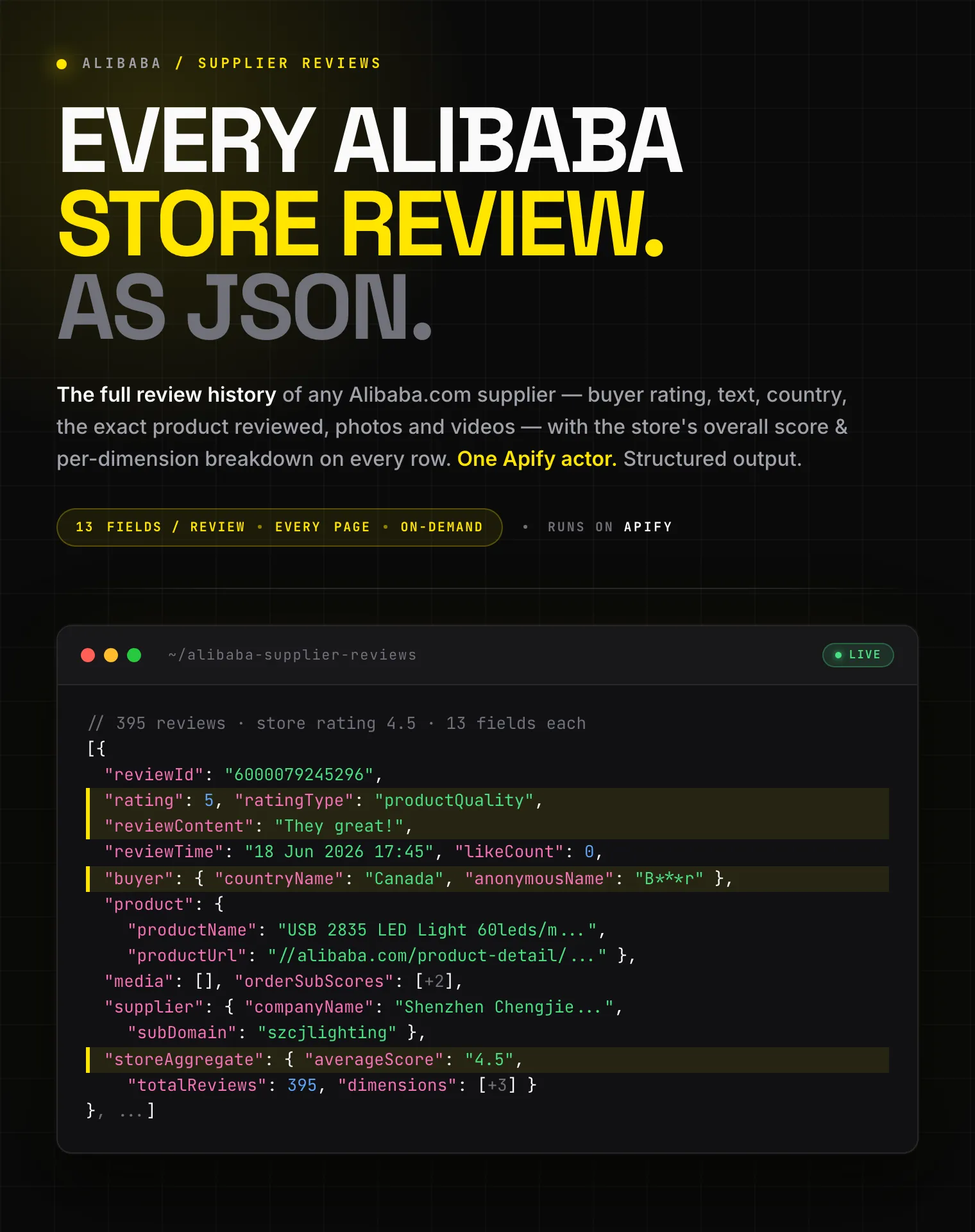Click the averageScore "4.5" value
The image size is (975, 1232).
[489, 1059]
